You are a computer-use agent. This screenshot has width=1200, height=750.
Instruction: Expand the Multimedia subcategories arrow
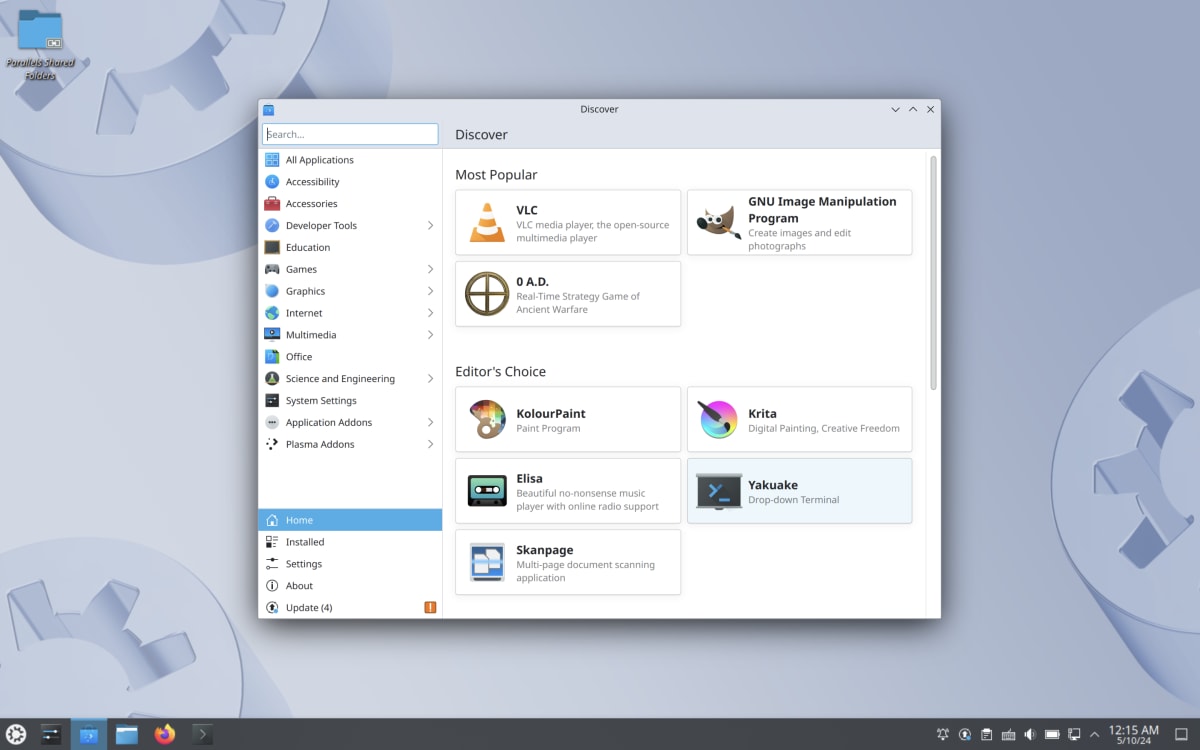coord(430,335)
